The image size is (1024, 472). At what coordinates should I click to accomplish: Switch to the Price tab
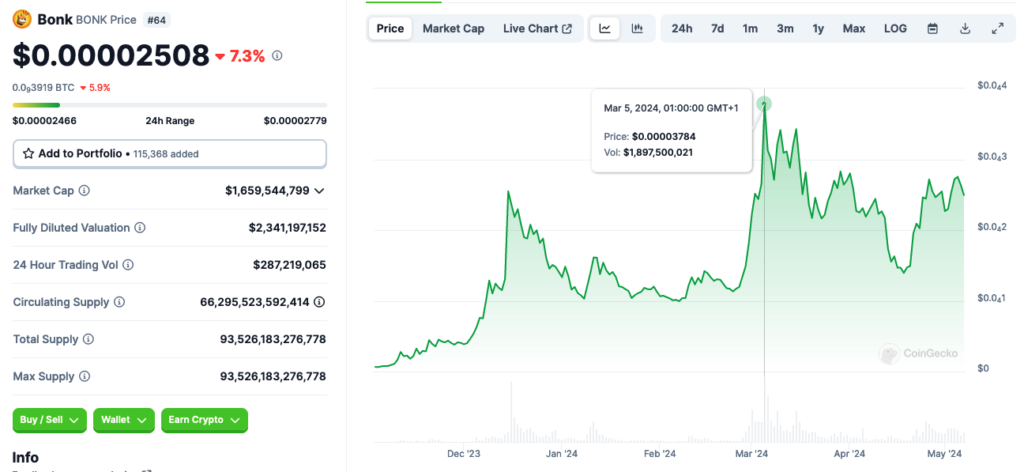[390, 28]
